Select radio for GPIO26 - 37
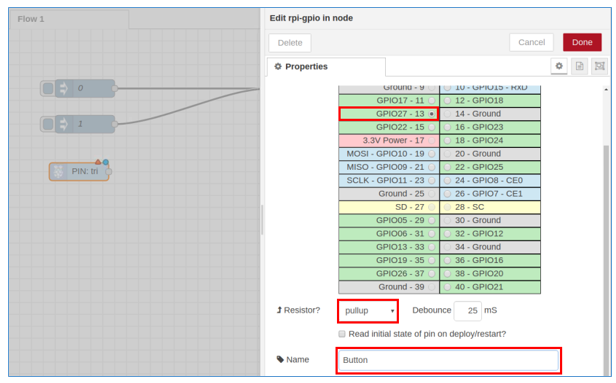616x383 pixels. coord(432,274)
